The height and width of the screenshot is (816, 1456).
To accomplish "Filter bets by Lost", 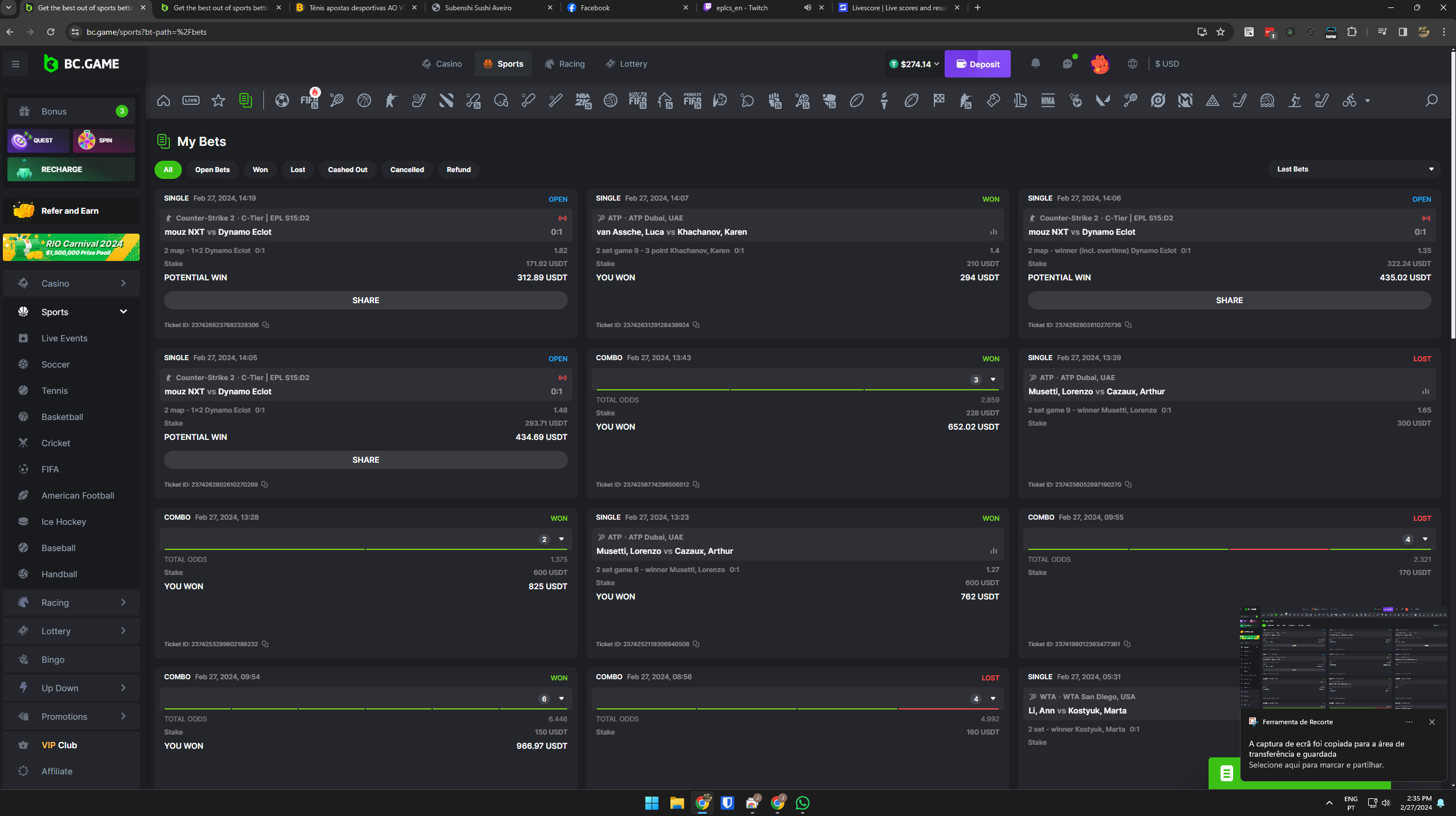I will (x=298, y=170).
